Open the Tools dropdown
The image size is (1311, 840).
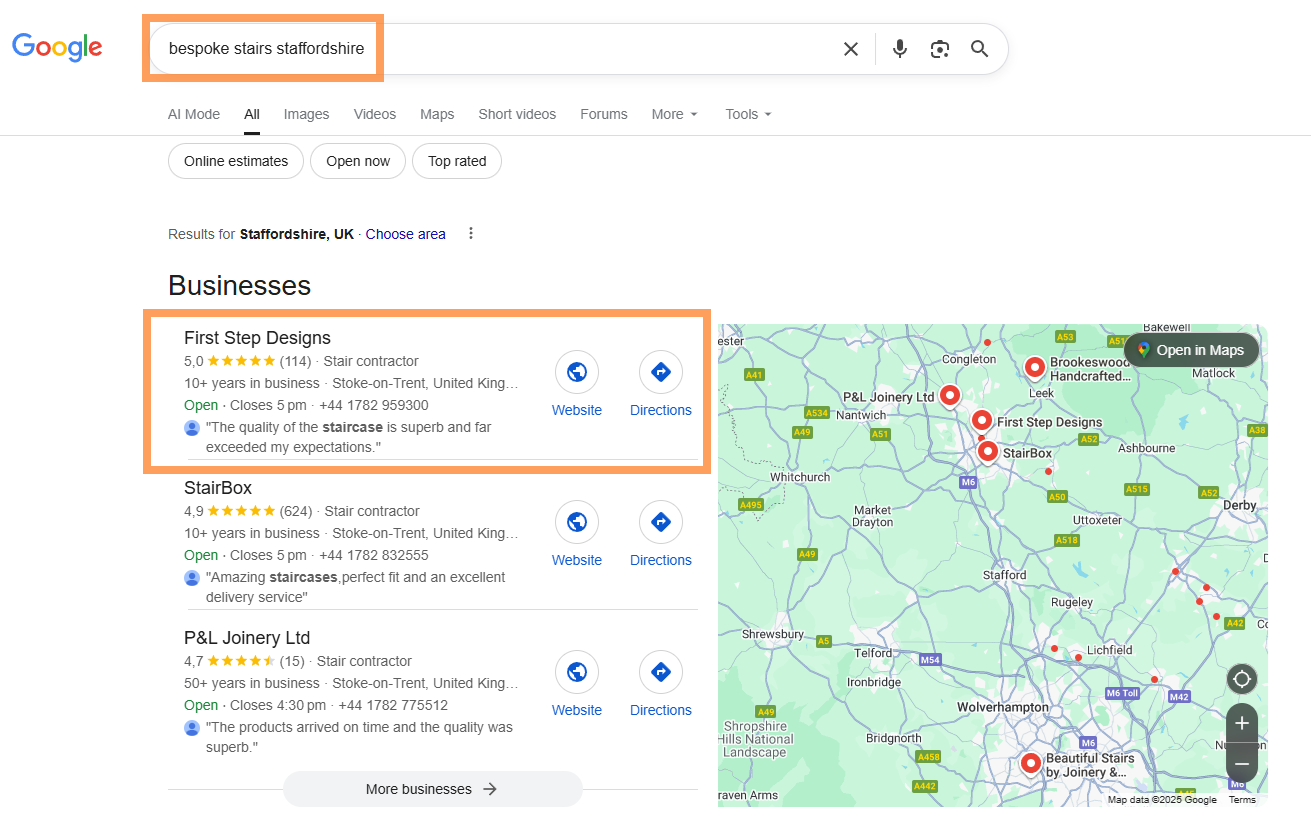pyautogui.click(x=749, y=114)
